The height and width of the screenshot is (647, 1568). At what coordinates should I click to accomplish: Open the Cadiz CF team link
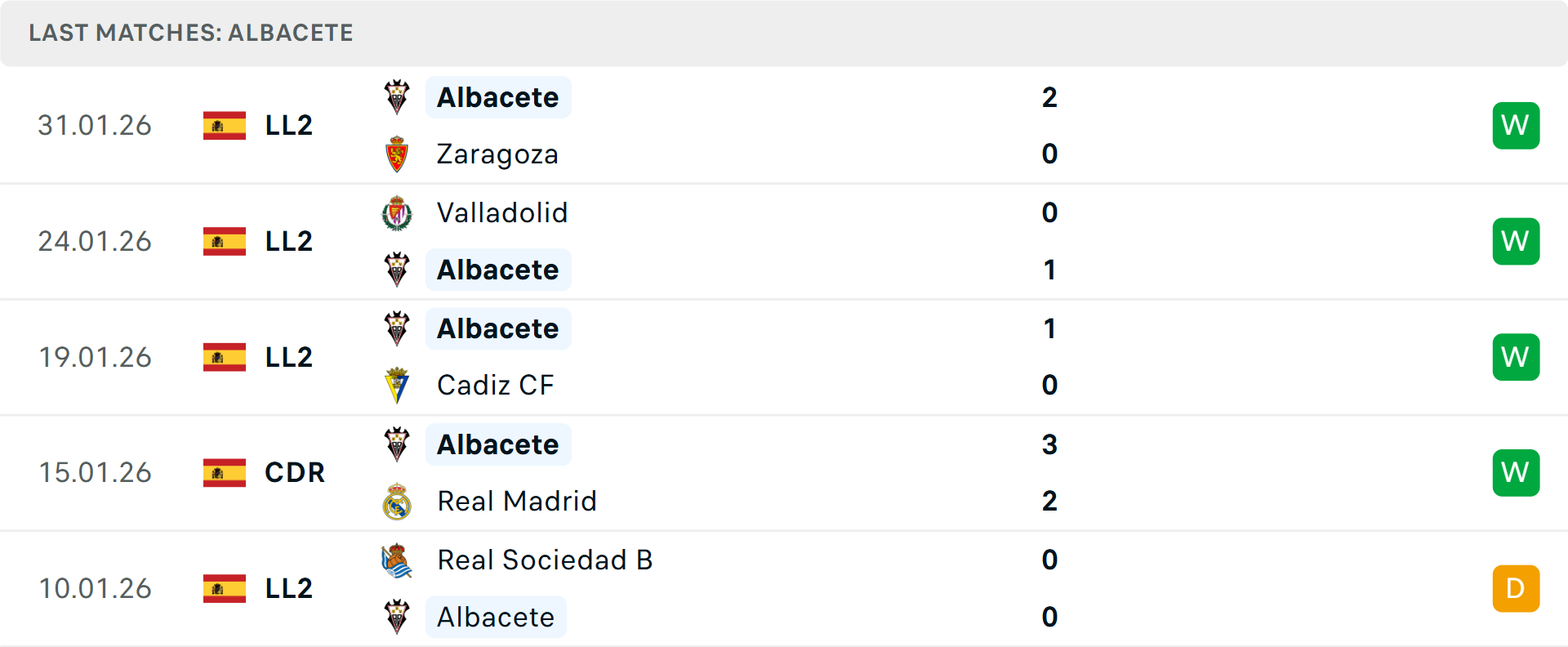click(495, 385)
